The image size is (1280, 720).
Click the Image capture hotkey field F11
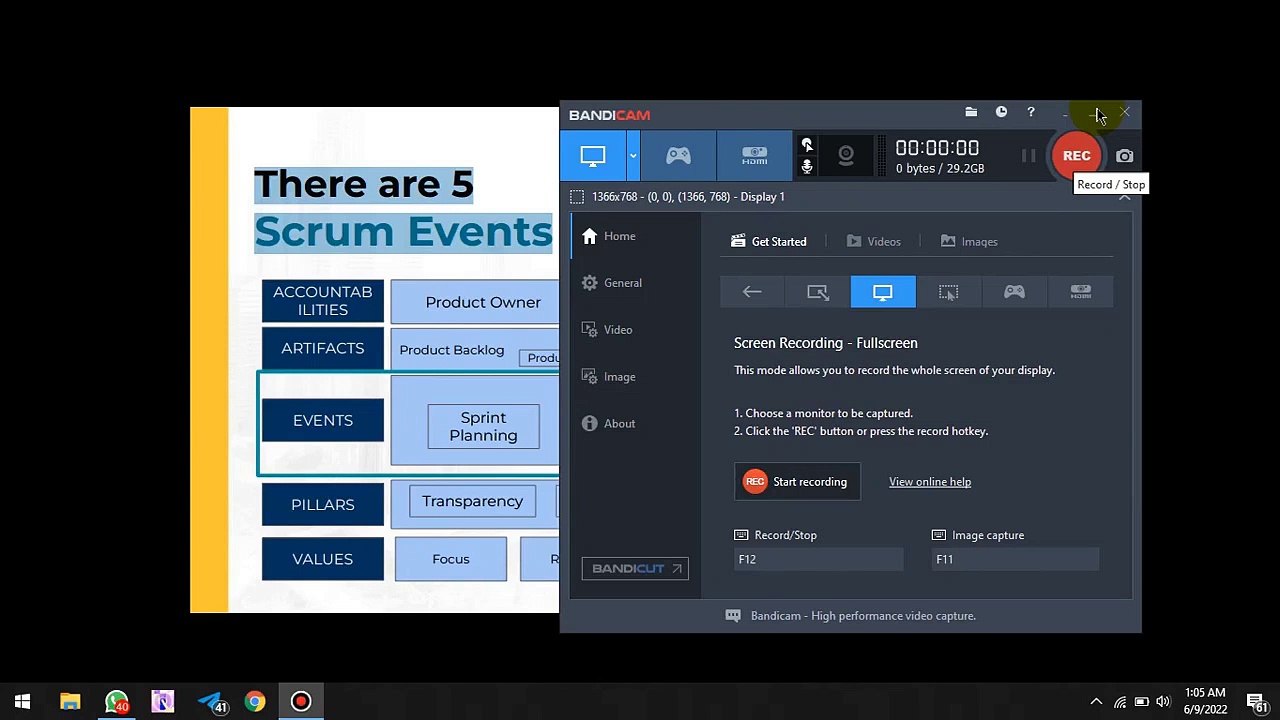tap(1015, 560)
